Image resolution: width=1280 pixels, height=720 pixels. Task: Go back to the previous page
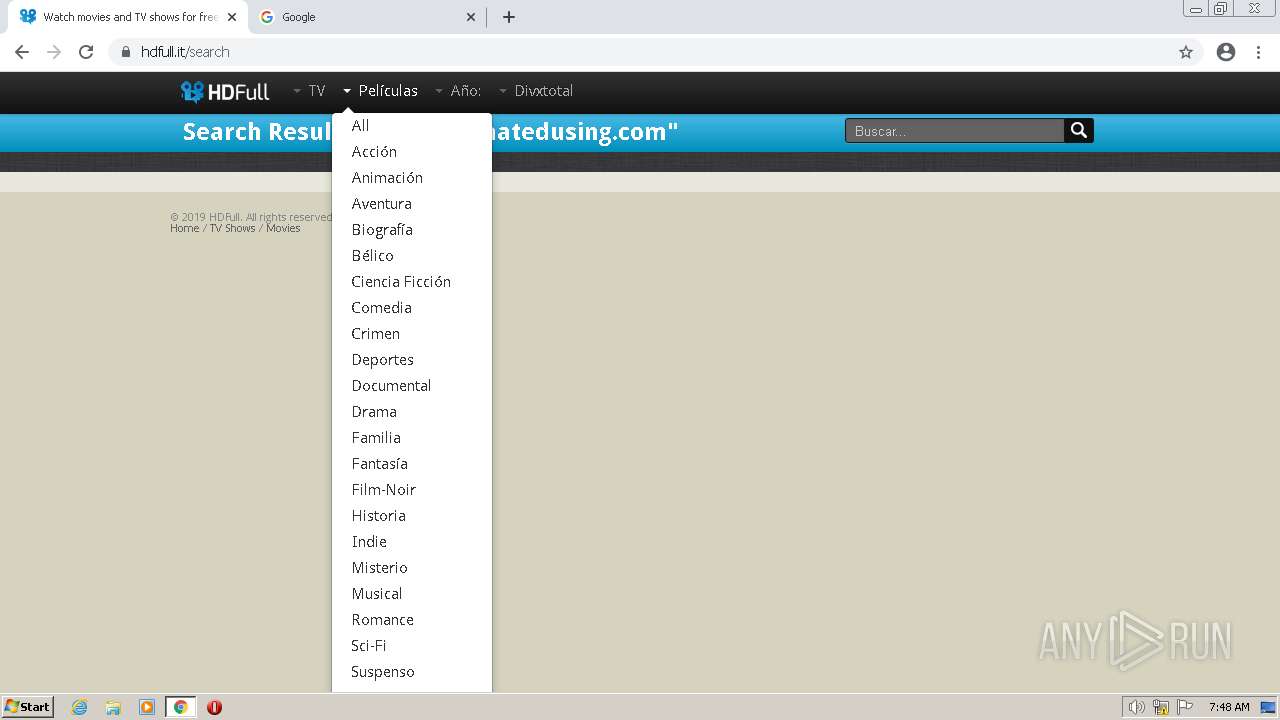pos(22,52)
